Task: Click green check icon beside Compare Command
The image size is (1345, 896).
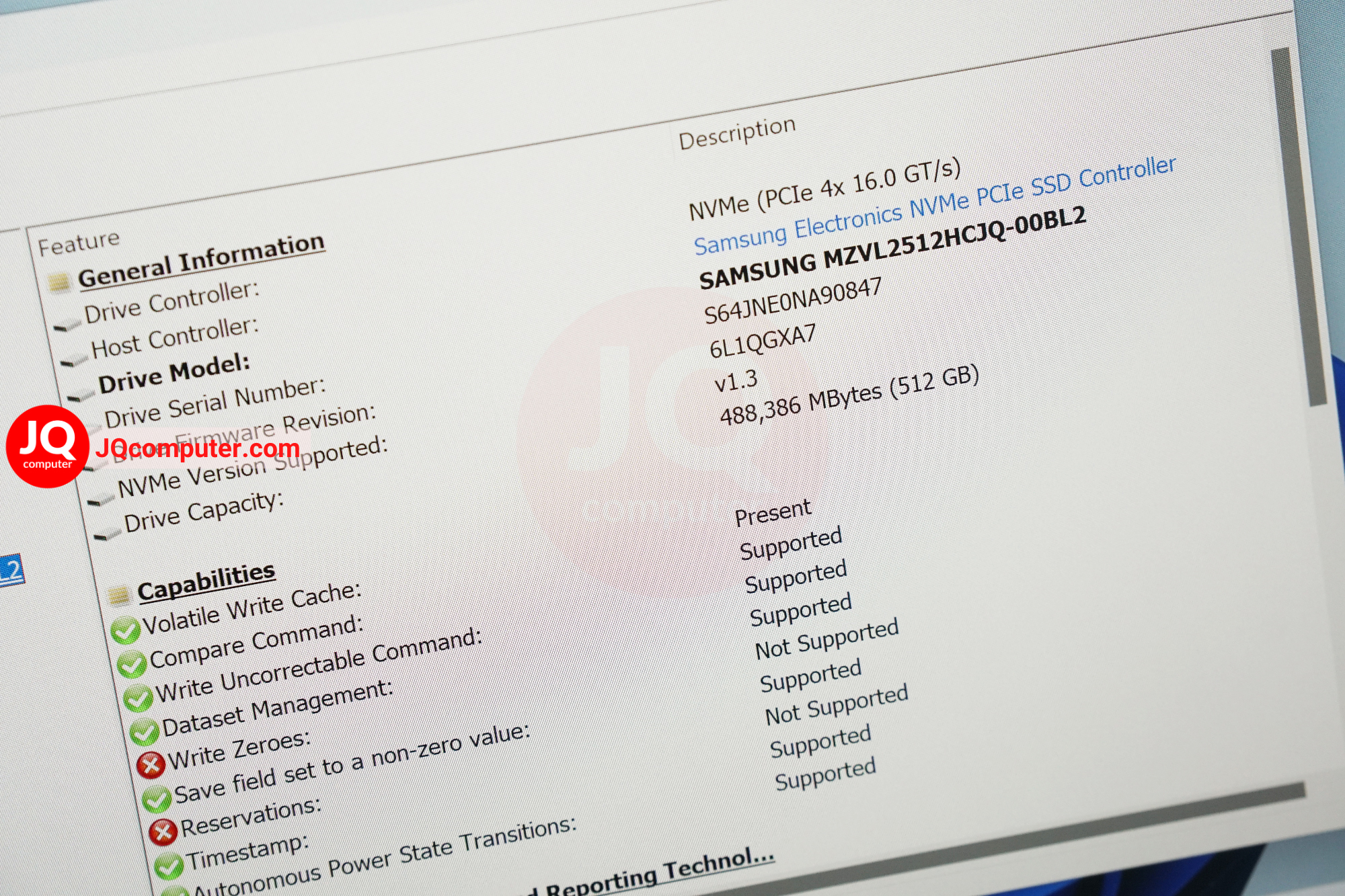Action: coord(131,664)
